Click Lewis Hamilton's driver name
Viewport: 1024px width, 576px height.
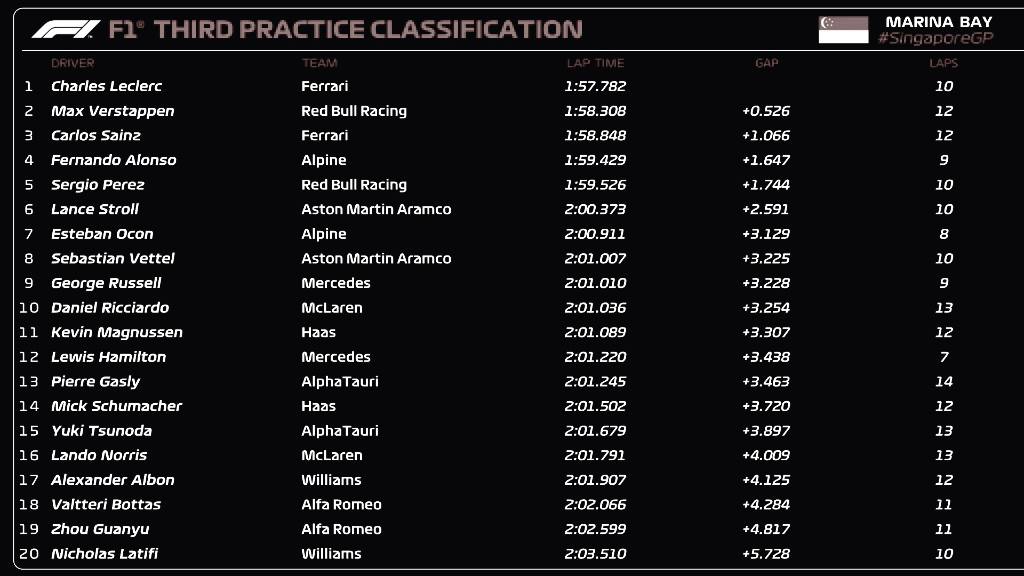[x=108, y=357]
